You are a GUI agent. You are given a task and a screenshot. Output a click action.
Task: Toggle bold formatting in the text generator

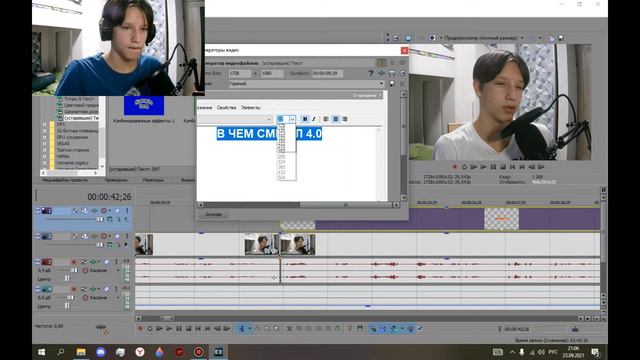tap(304, 119)
